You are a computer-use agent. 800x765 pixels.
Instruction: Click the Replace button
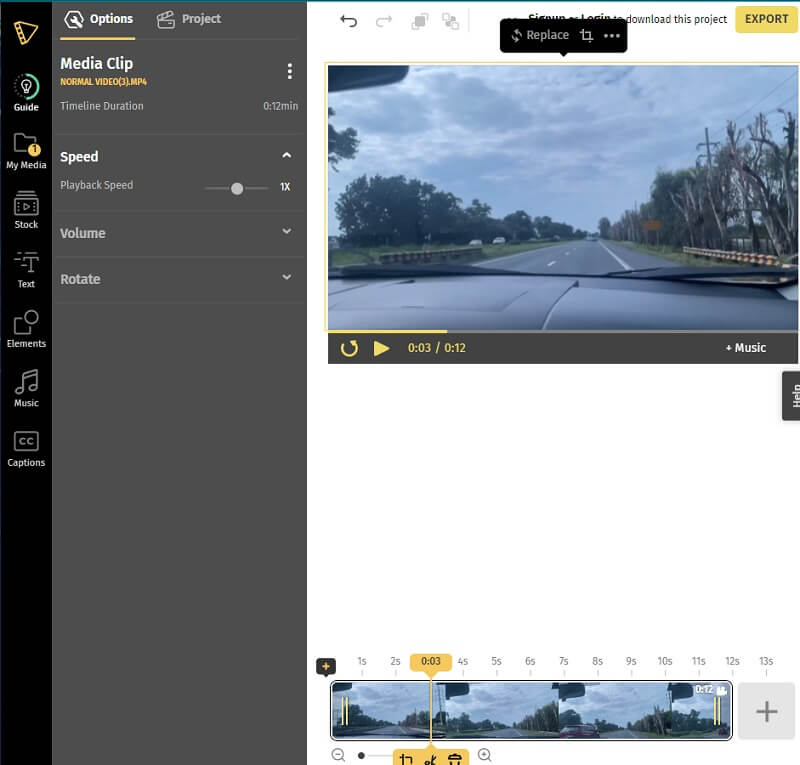pos(539,35)
